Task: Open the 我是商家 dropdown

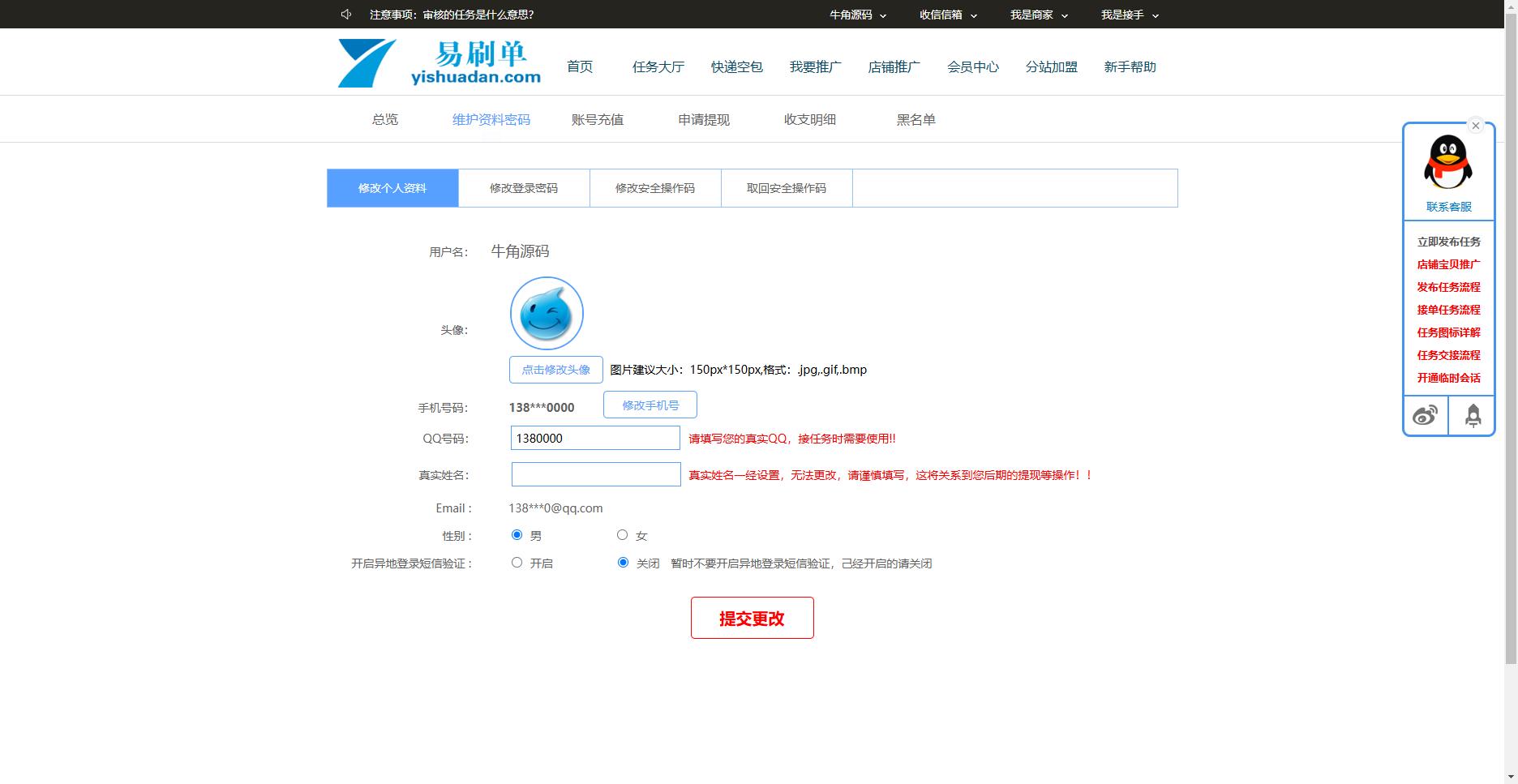Action: (1039, 15)
